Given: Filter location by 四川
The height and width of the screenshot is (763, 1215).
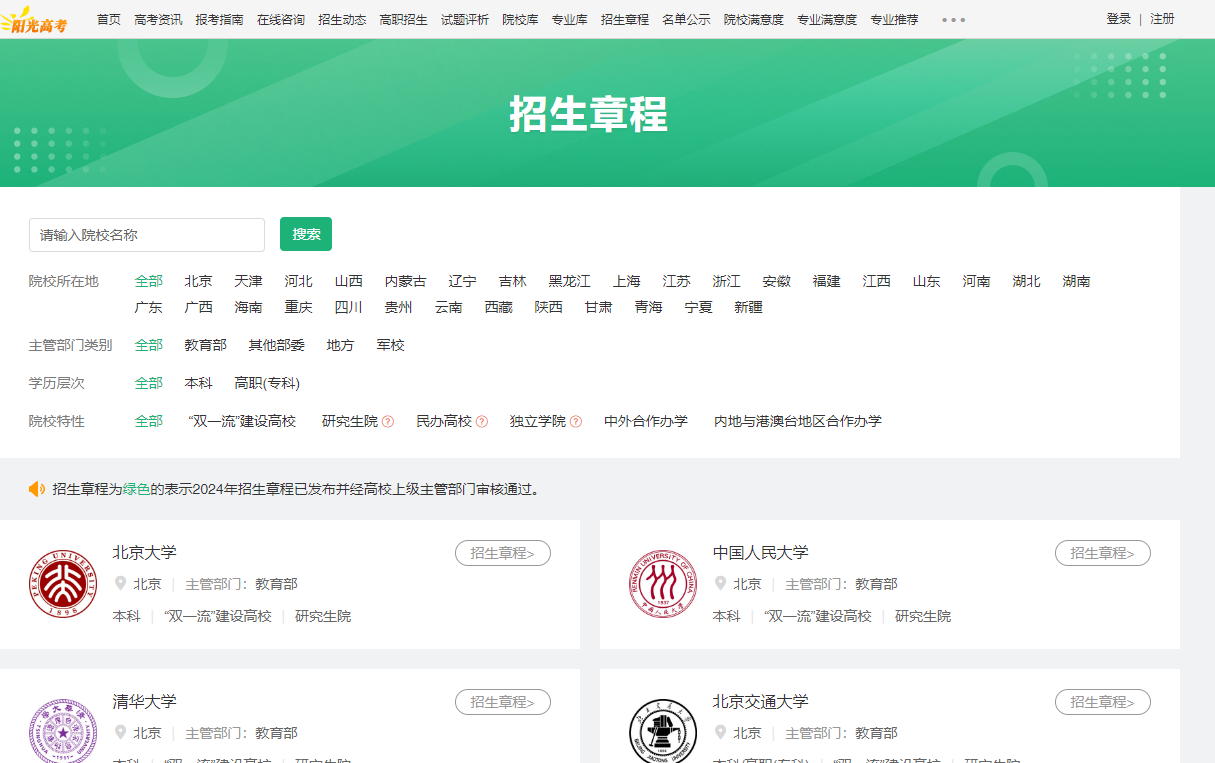Looking at the screenshot, I should click(x=349, y=308).
